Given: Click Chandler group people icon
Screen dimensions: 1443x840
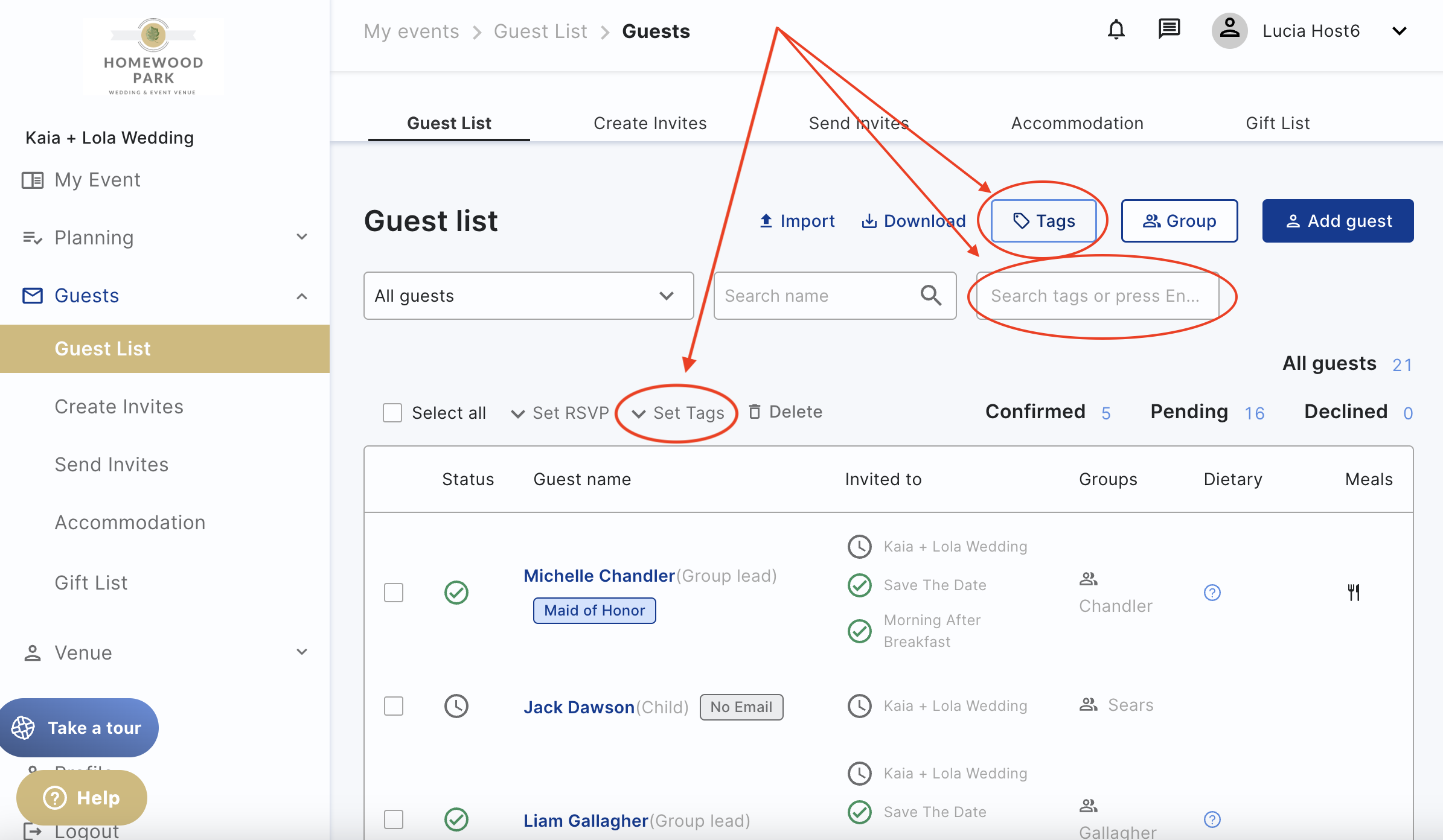Looking at the screenshot, I should 1088,579.
